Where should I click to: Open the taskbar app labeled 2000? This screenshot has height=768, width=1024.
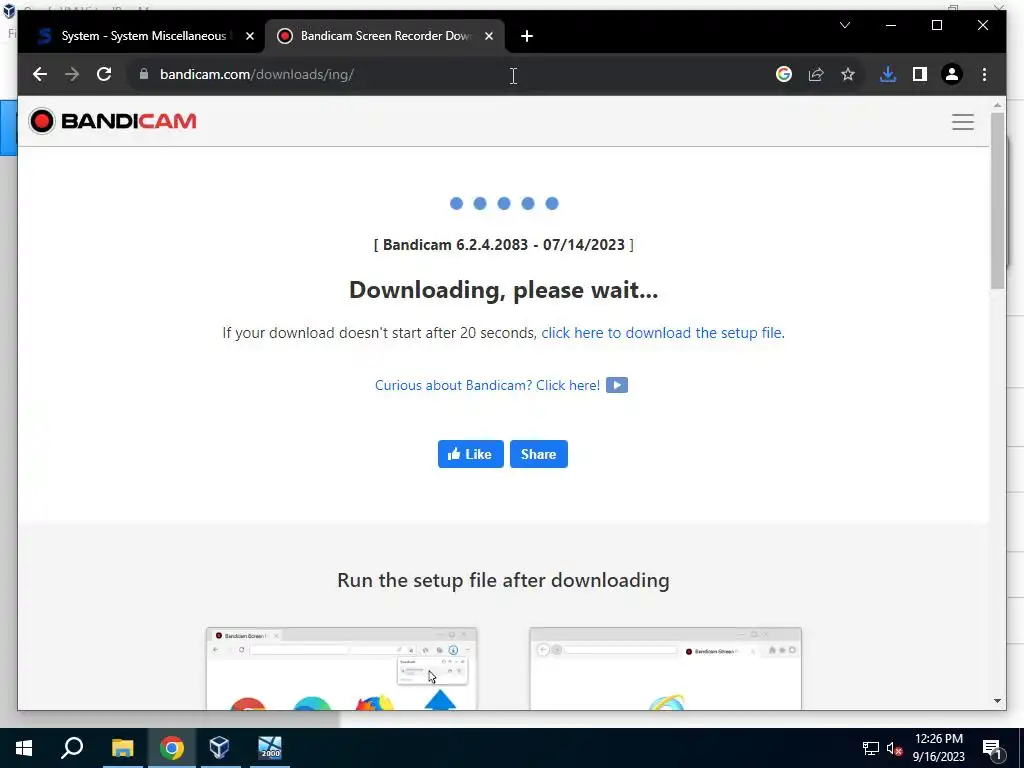269,748
